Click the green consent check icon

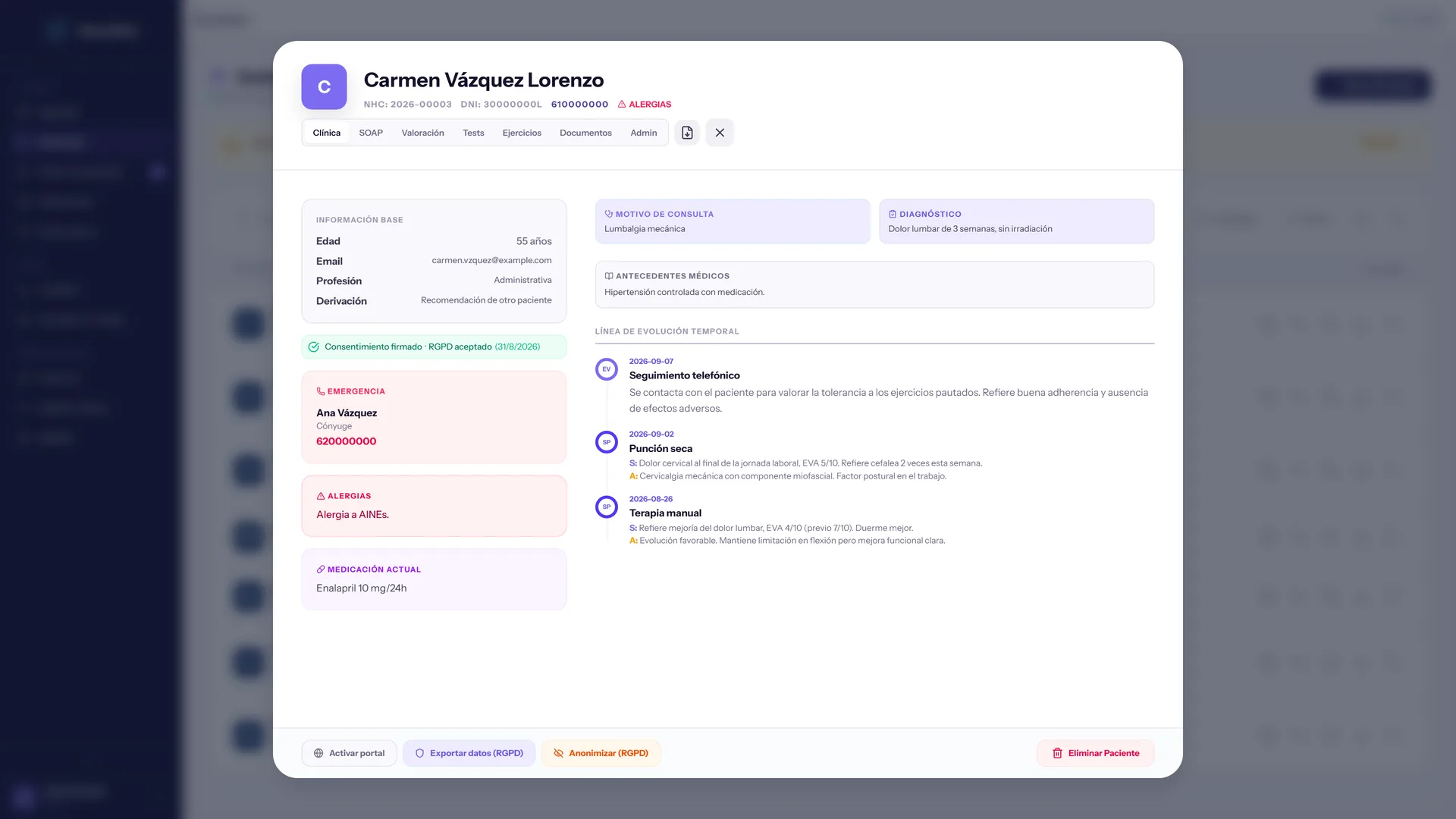[314, 347]
